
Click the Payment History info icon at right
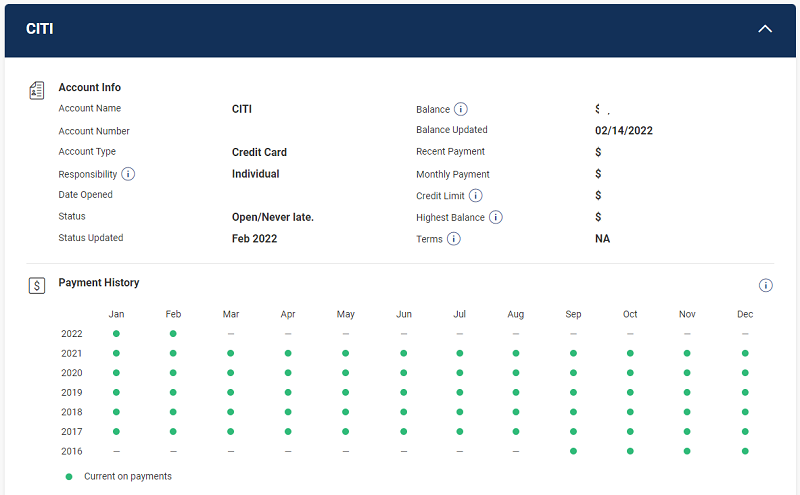pyautogui.click(x=766, y=285)
